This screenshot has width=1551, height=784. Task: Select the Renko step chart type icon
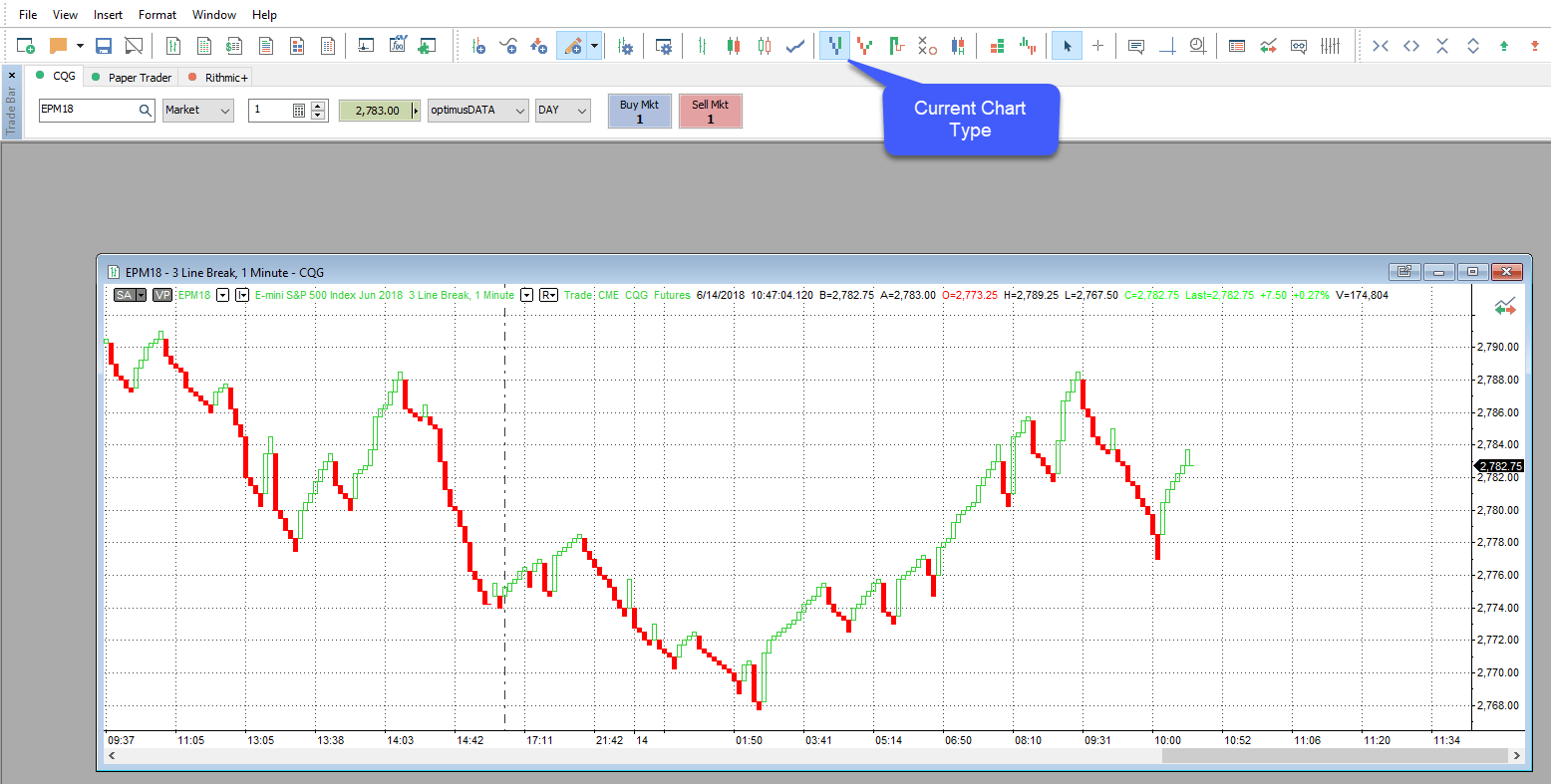click(x=896, y=46)
